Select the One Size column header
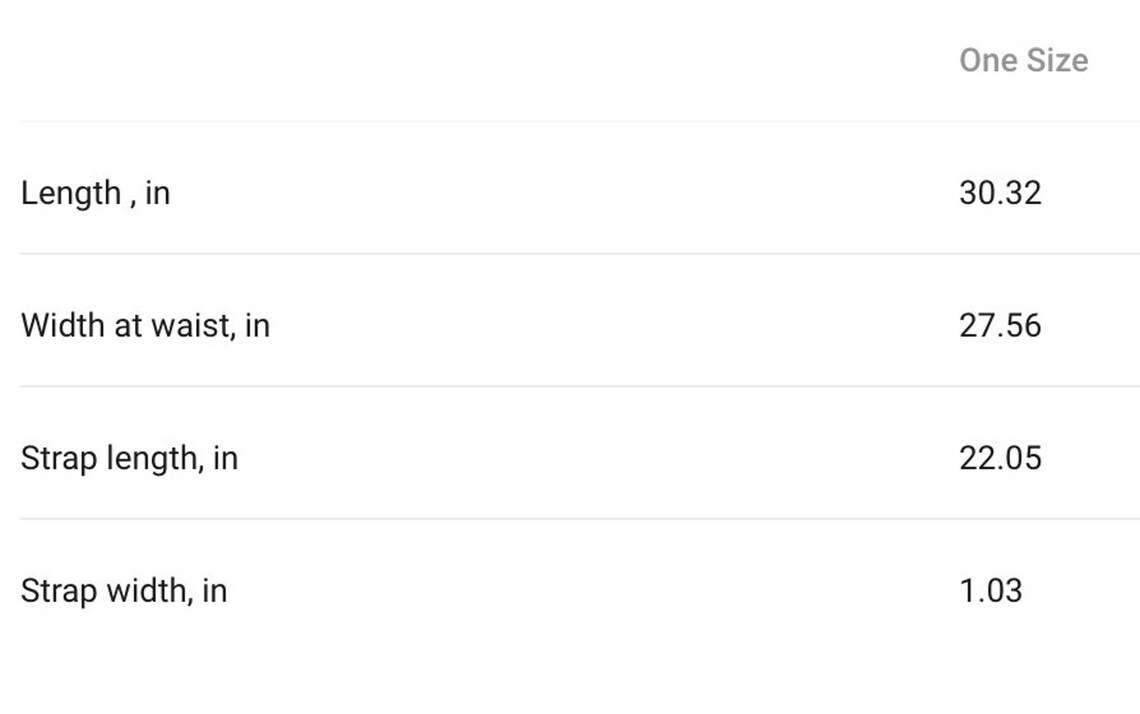The image size is (1140, 714). 1024,60
